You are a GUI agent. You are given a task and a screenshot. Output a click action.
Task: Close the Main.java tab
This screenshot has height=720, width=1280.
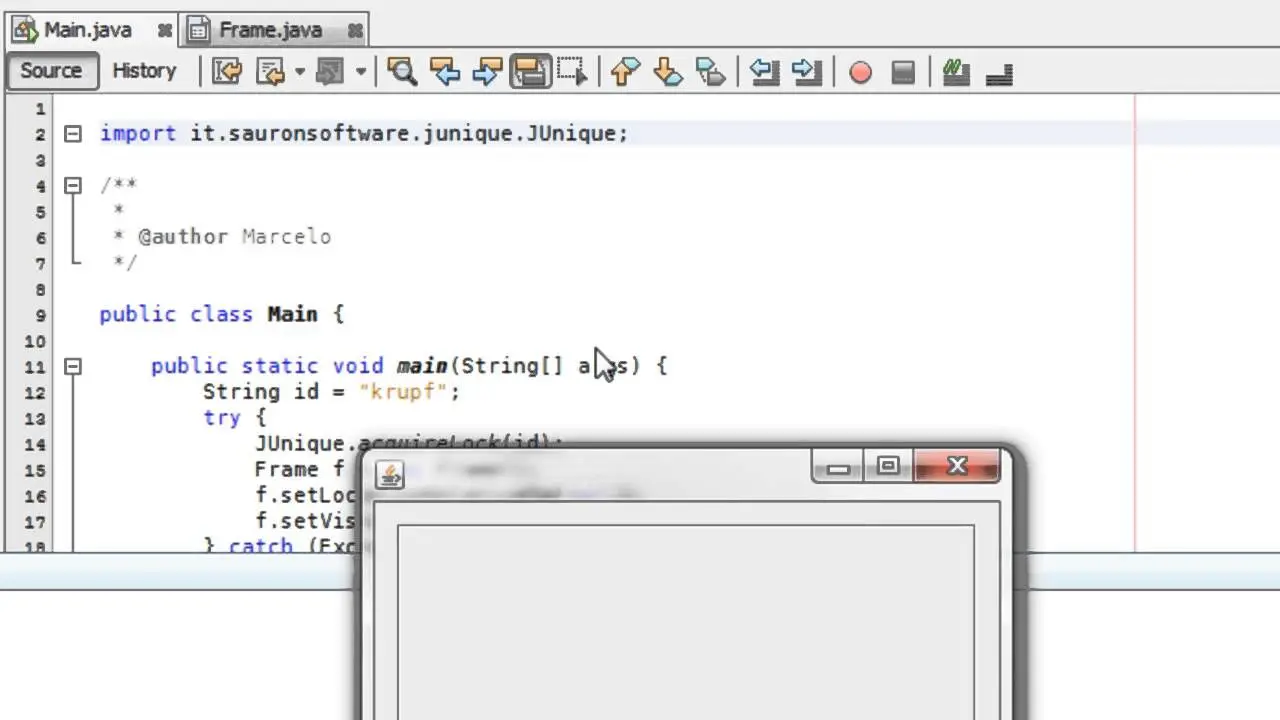(x=164, y=31)
